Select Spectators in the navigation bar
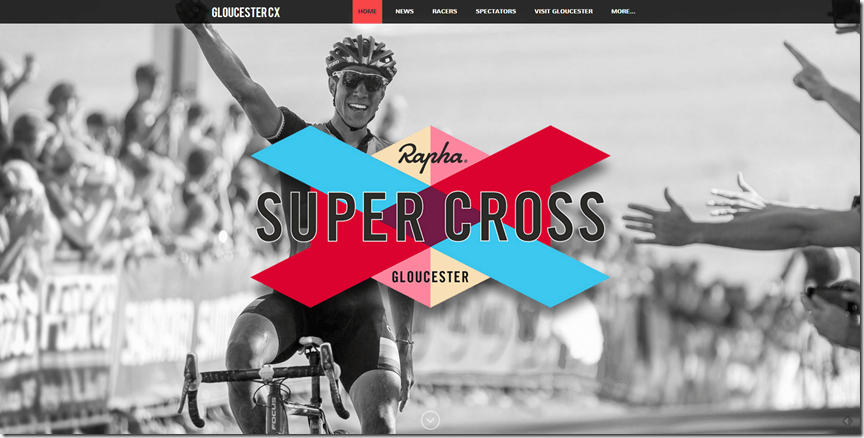This screenshot has width=864, height=438. [x=496, y=12]
